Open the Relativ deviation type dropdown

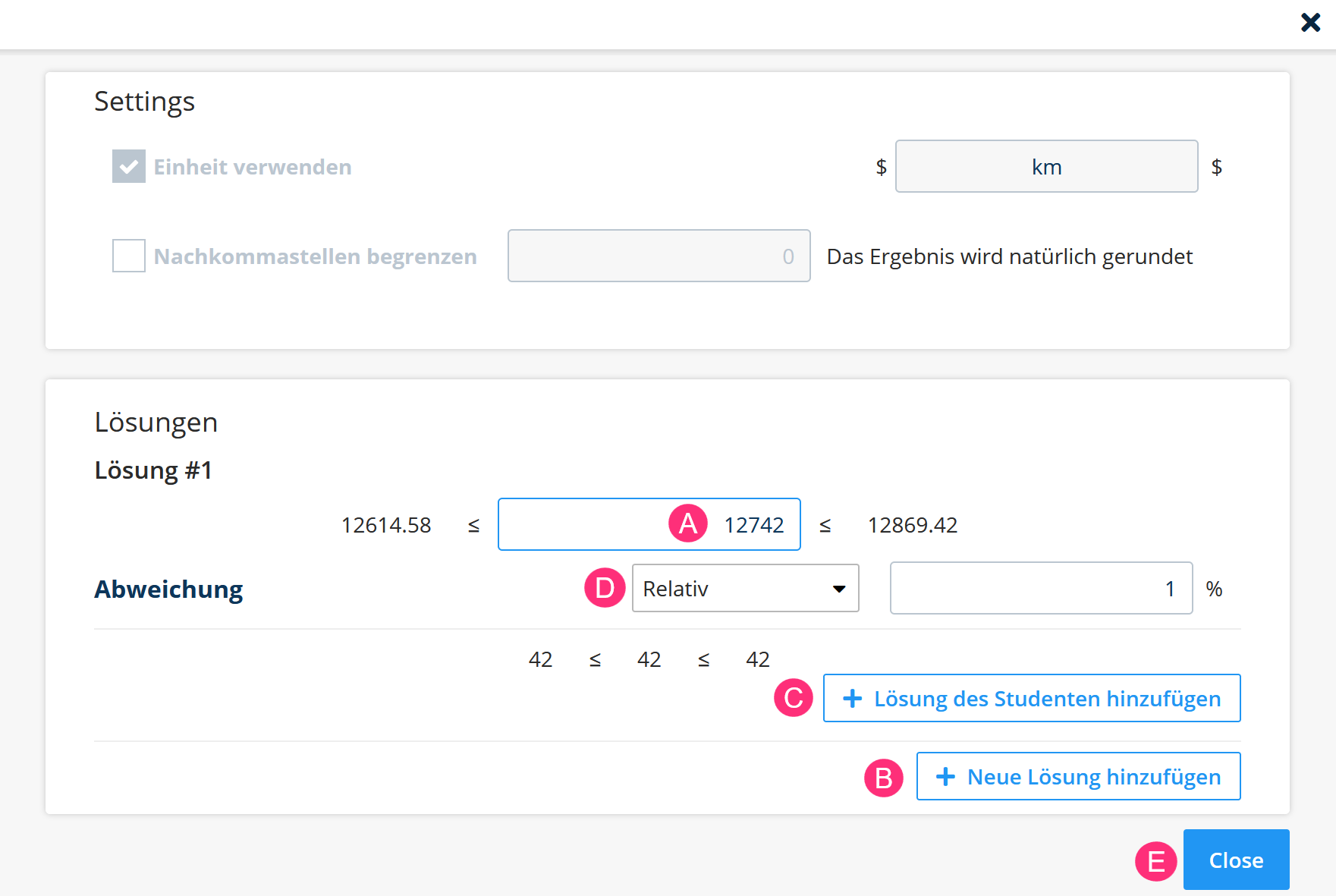(x=745, y=588)
